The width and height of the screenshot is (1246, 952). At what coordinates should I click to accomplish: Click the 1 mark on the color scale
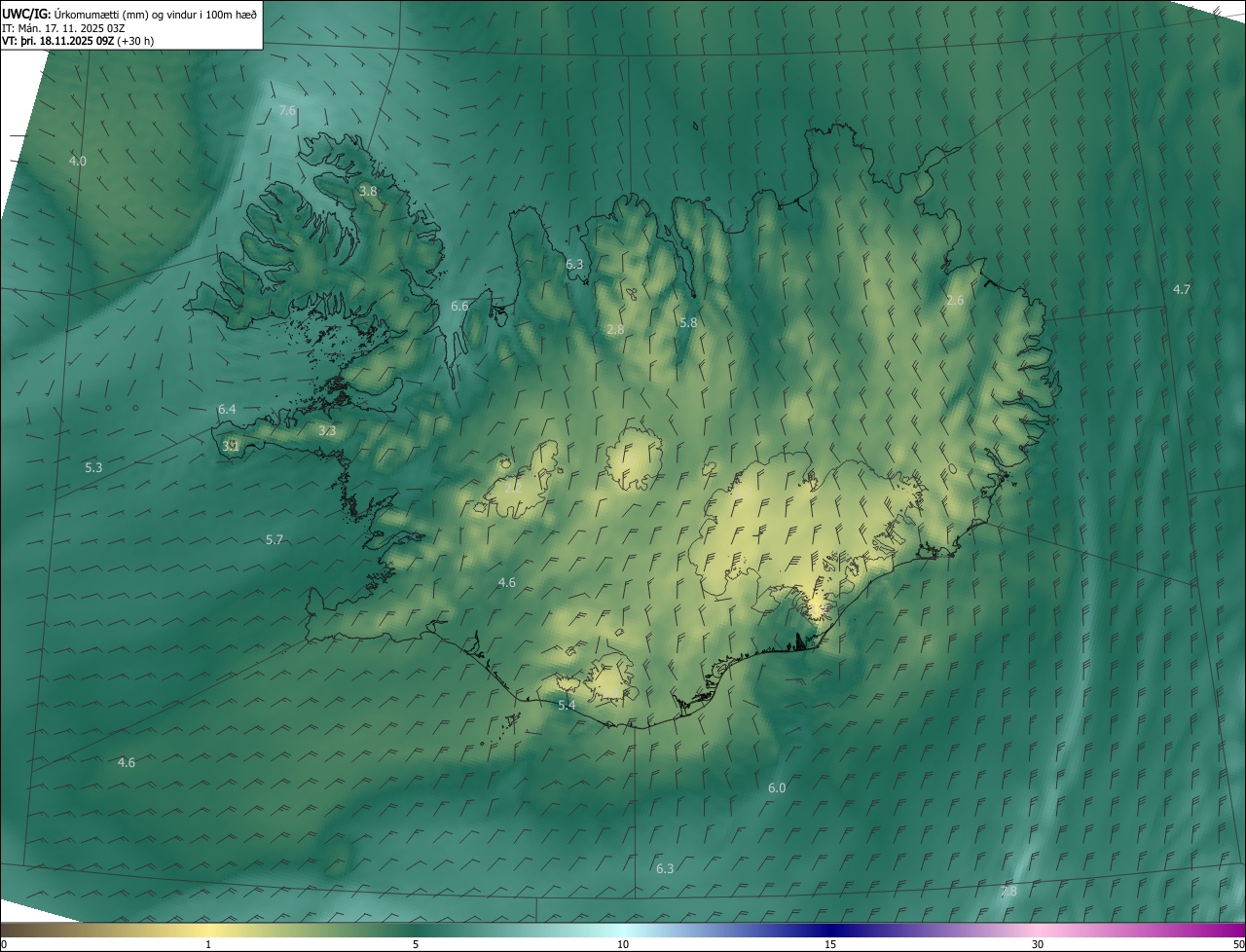208,944
